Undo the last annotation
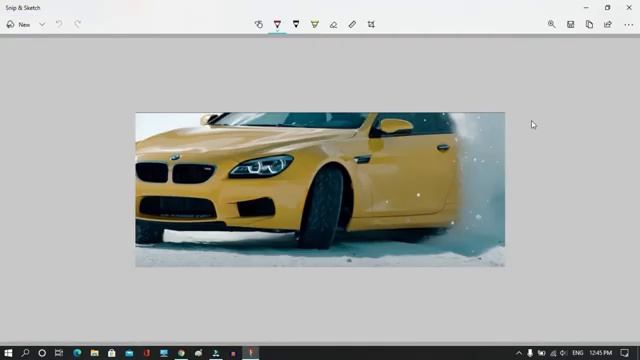Viewport: 640px width, 360px height. 59,24
